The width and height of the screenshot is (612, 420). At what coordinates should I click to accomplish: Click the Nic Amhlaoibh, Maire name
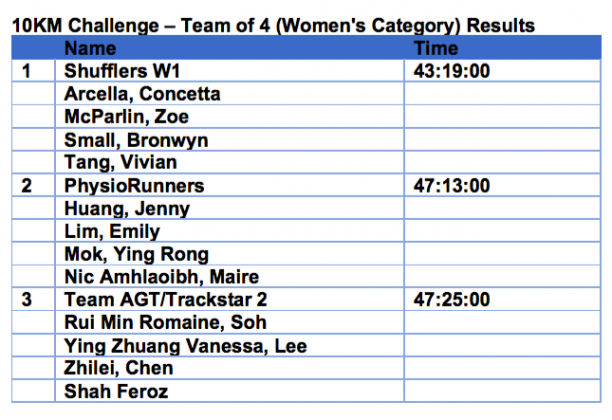(162, 278)
